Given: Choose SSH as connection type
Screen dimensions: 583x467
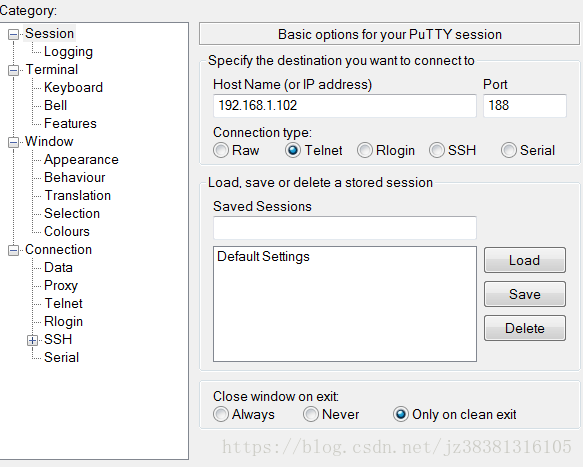Looking at the screenshot, I should (x=437, y=151).
